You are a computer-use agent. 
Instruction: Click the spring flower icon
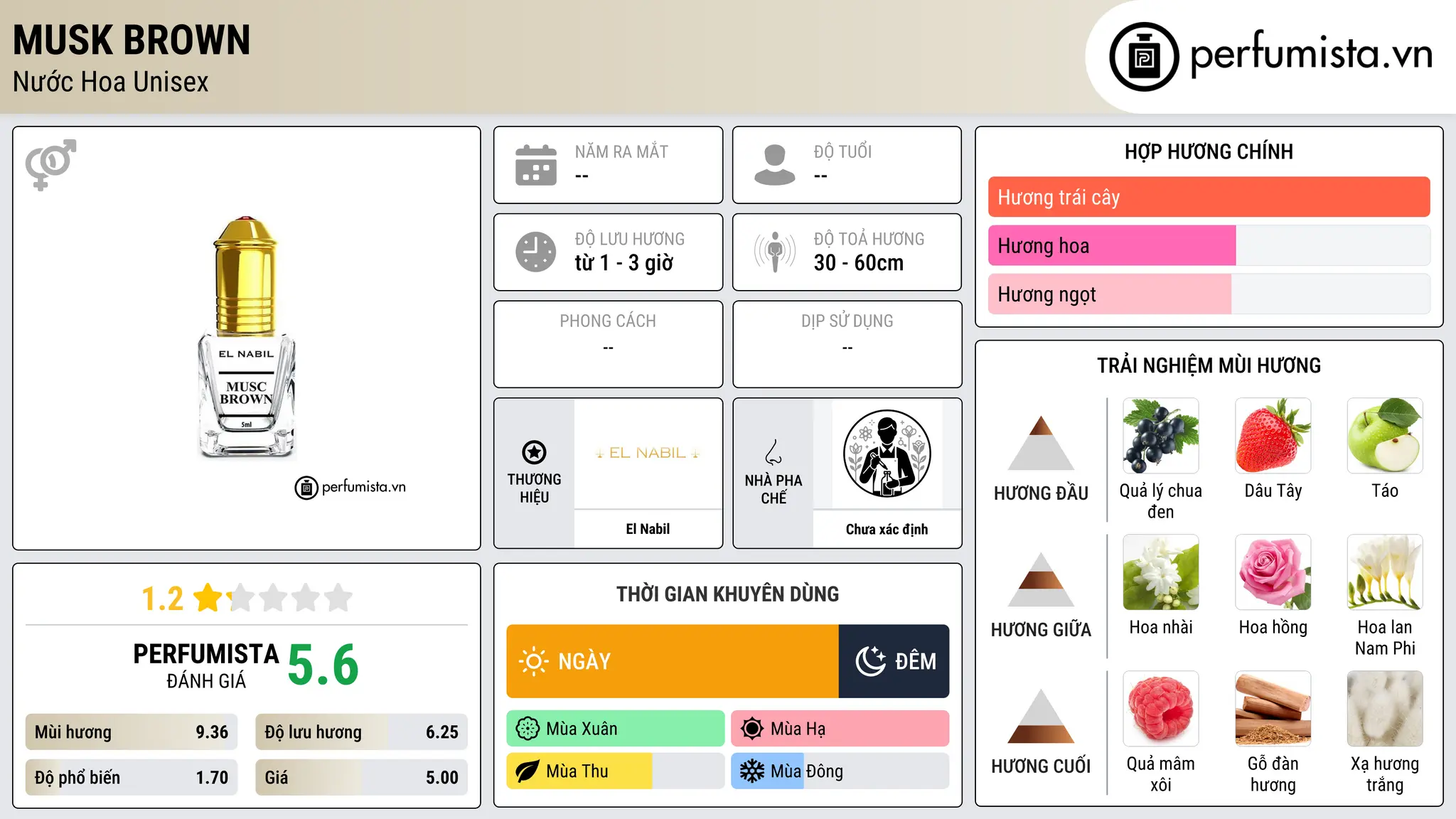coord(528,729)
